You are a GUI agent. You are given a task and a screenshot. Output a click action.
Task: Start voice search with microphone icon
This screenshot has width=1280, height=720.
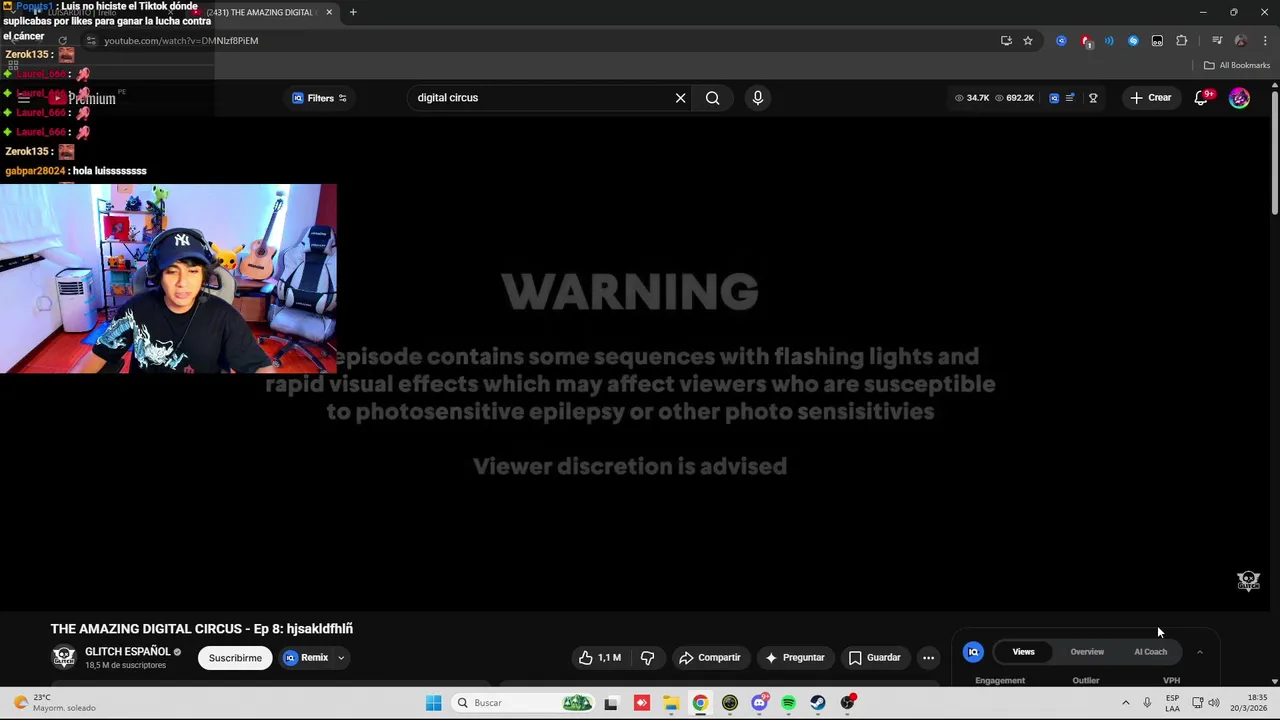757,98
